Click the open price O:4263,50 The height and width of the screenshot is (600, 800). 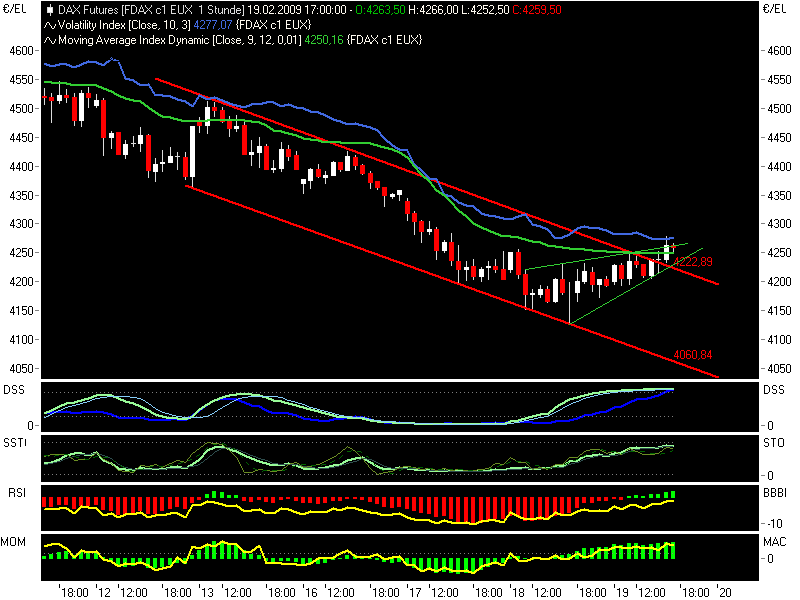click(x=380, y=10)
